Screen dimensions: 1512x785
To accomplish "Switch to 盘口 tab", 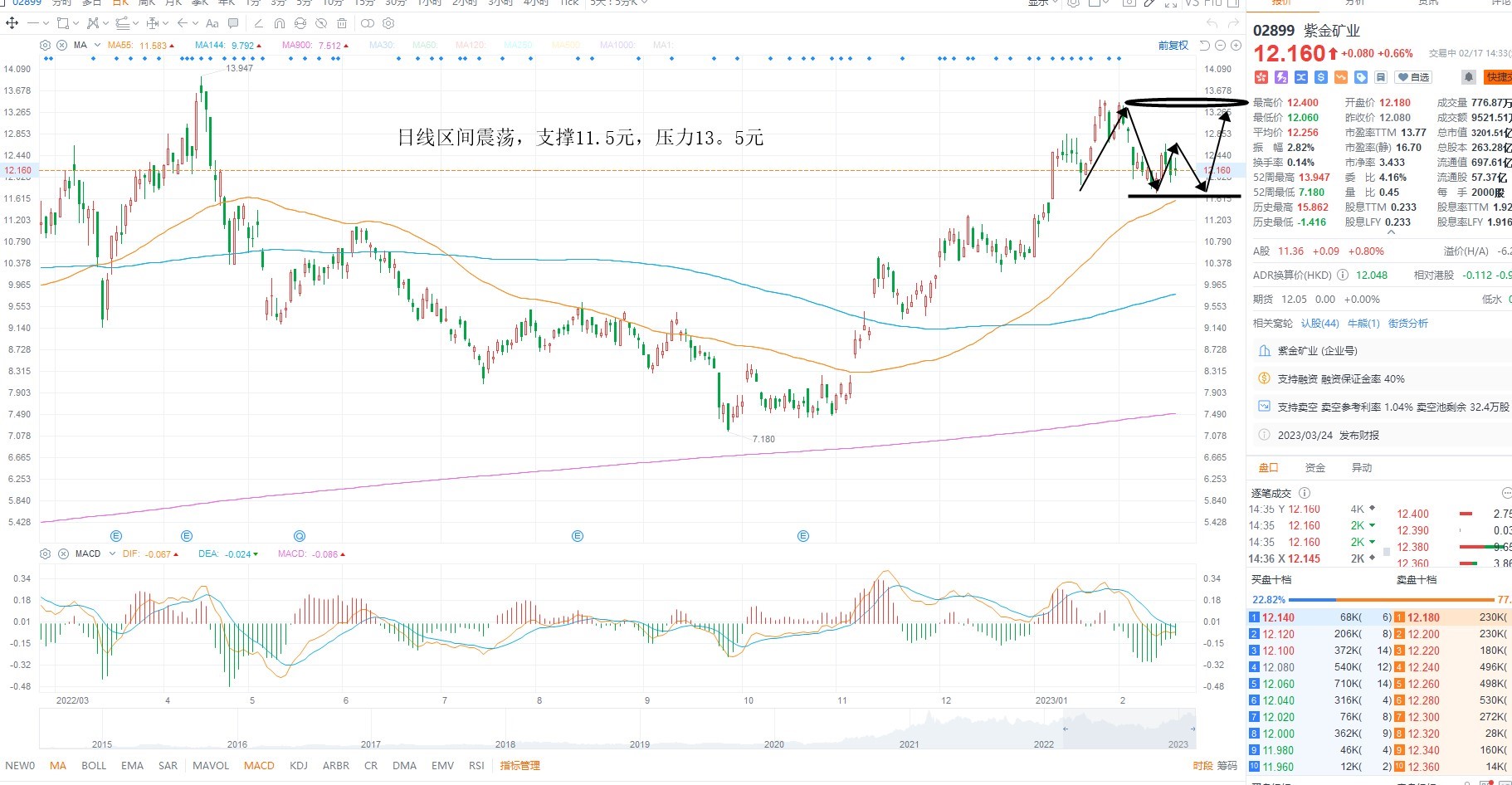I will click(1268, 468).
